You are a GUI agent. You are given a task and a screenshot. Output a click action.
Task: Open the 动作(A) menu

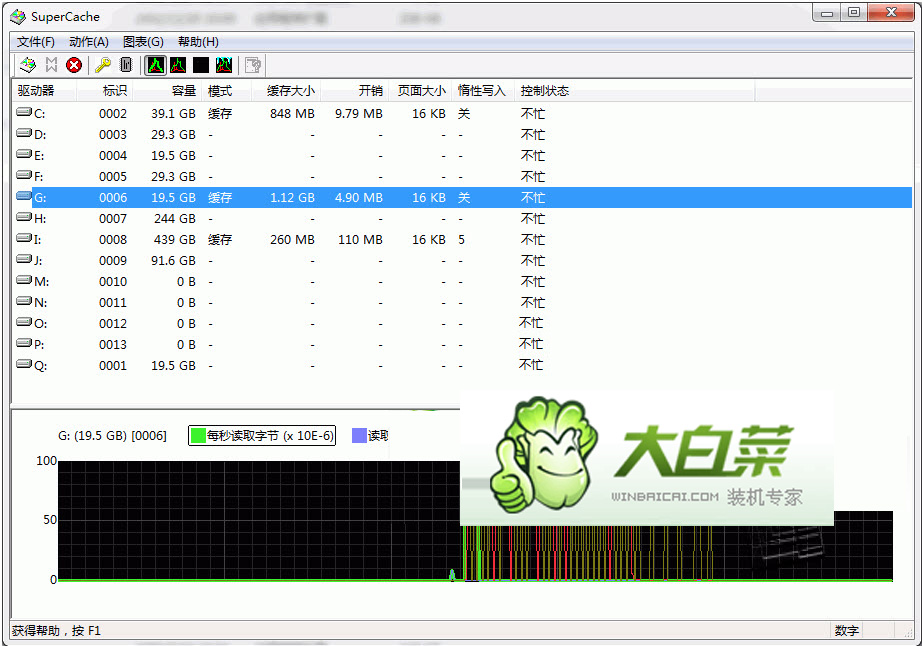point(89,42)
